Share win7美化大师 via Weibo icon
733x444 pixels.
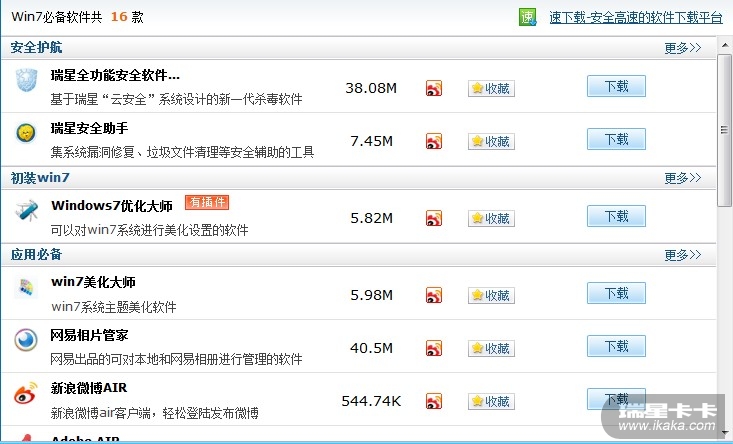pyautogui.click(x=434, y=295)
